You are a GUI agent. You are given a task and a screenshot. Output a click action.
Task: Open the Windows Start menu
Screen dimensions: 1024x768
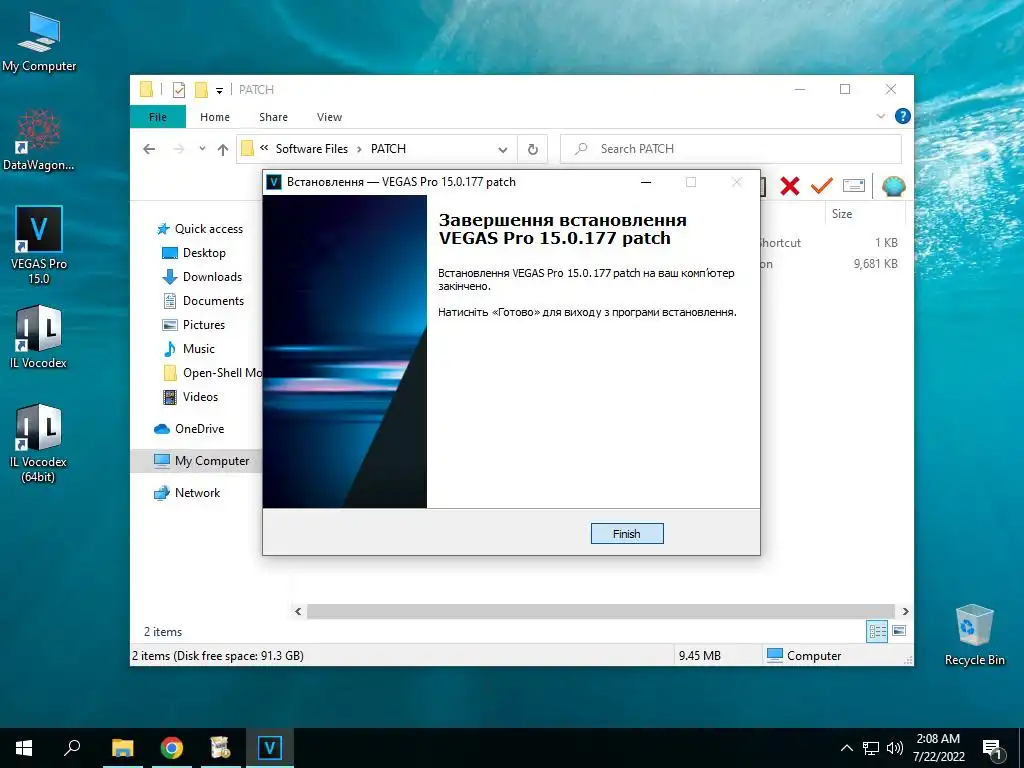pyautogui.click(x=24, y=748)
